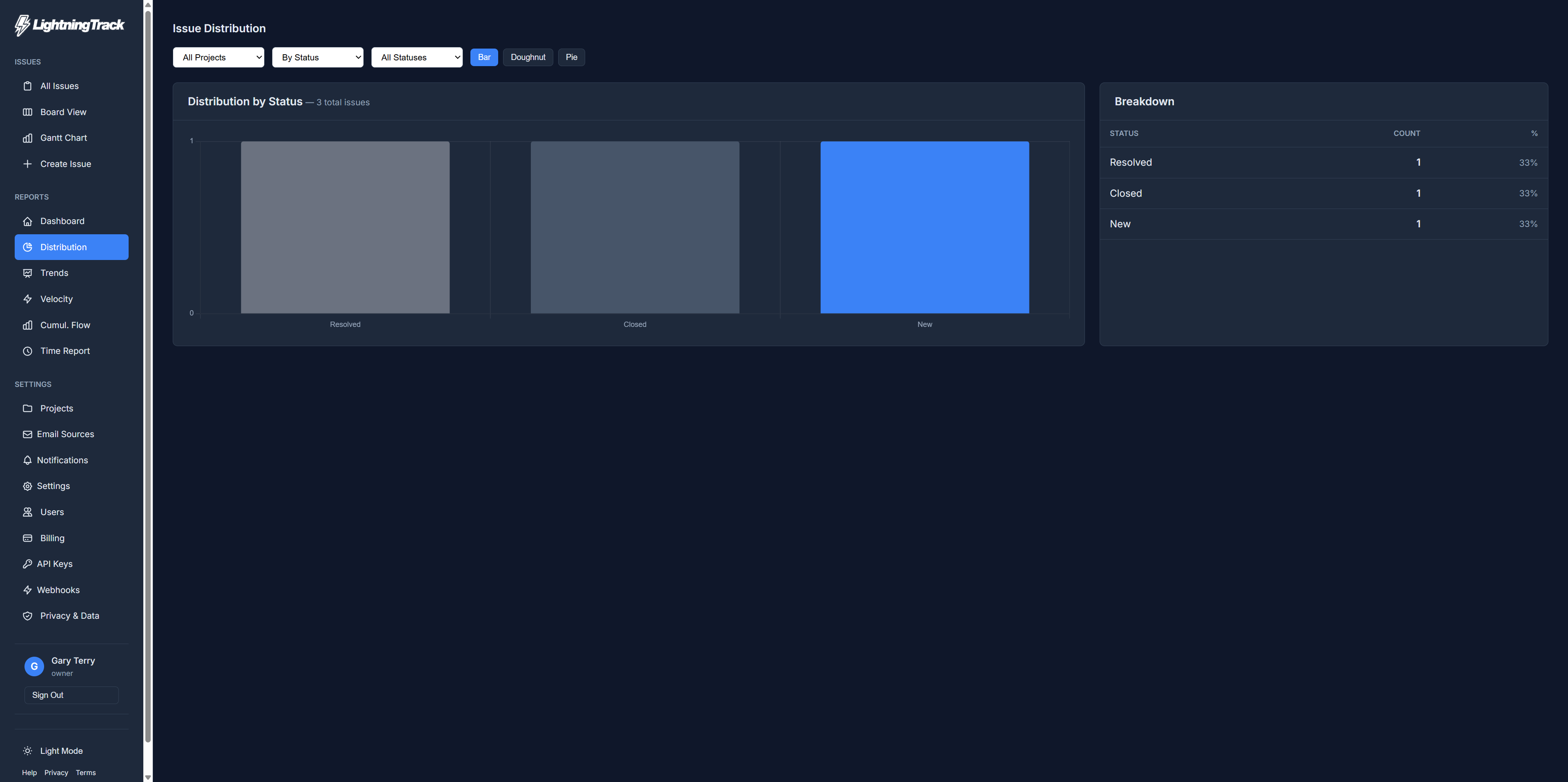The height and width of the screenshot is (782, 1568).
Task: Switch chart type to Pie
Action: (x=571, y=57)
